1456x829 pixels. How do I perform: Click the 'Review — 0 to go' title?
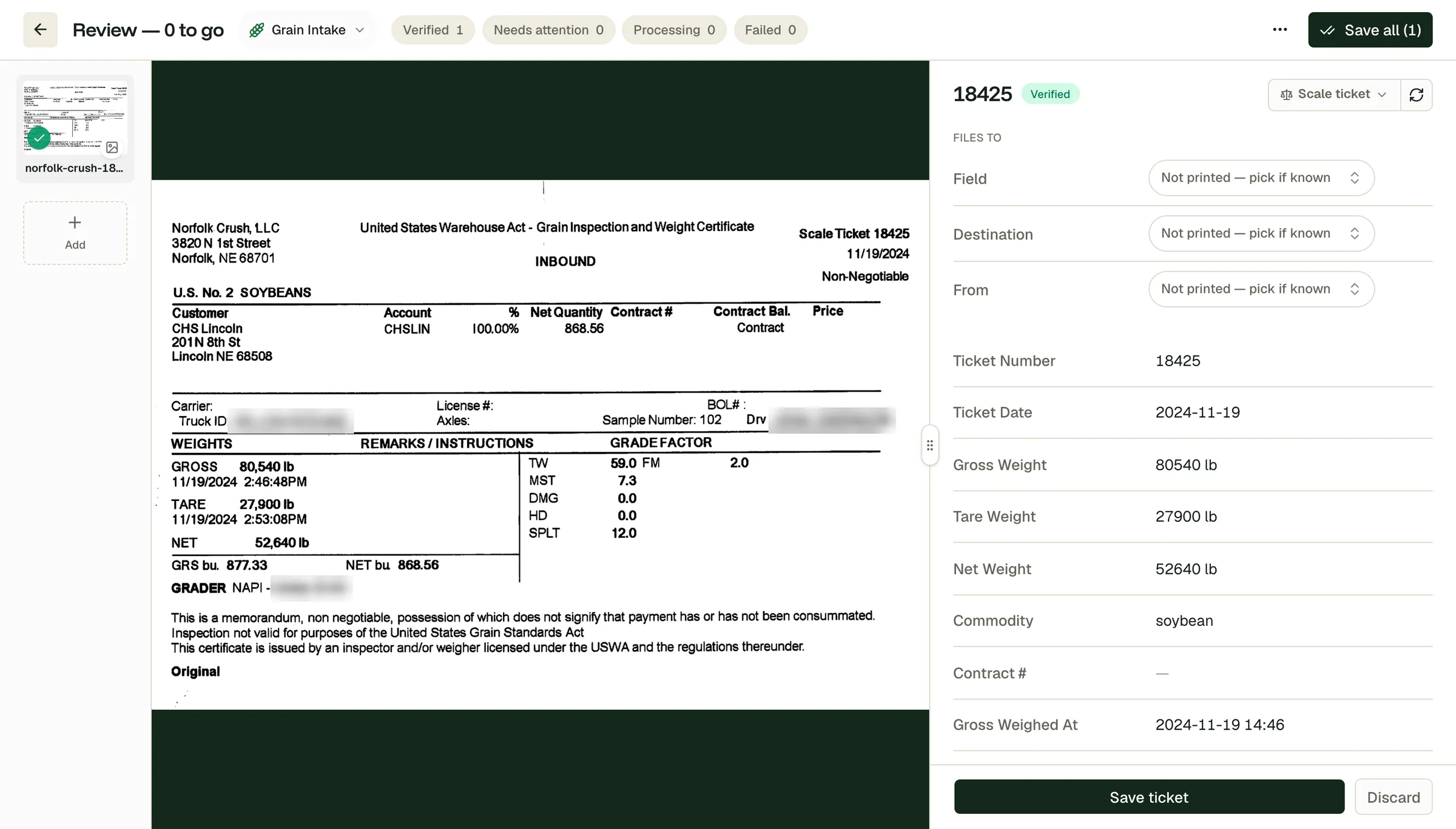click(x=148, y=30)
